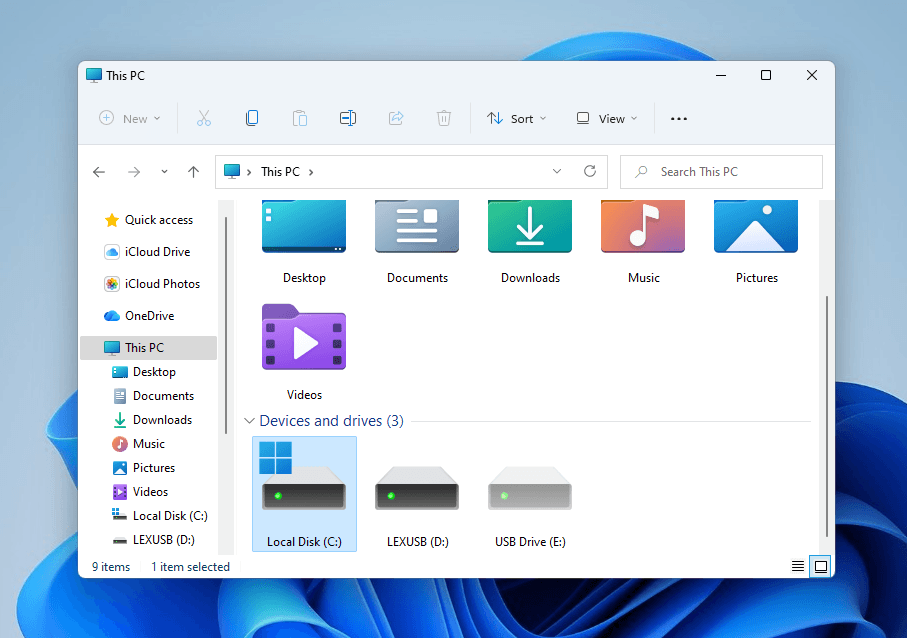Click Devices and drives (3) header
Image resolution: width=907 pixels, height=638 pixels.
(x=331, y=421)
